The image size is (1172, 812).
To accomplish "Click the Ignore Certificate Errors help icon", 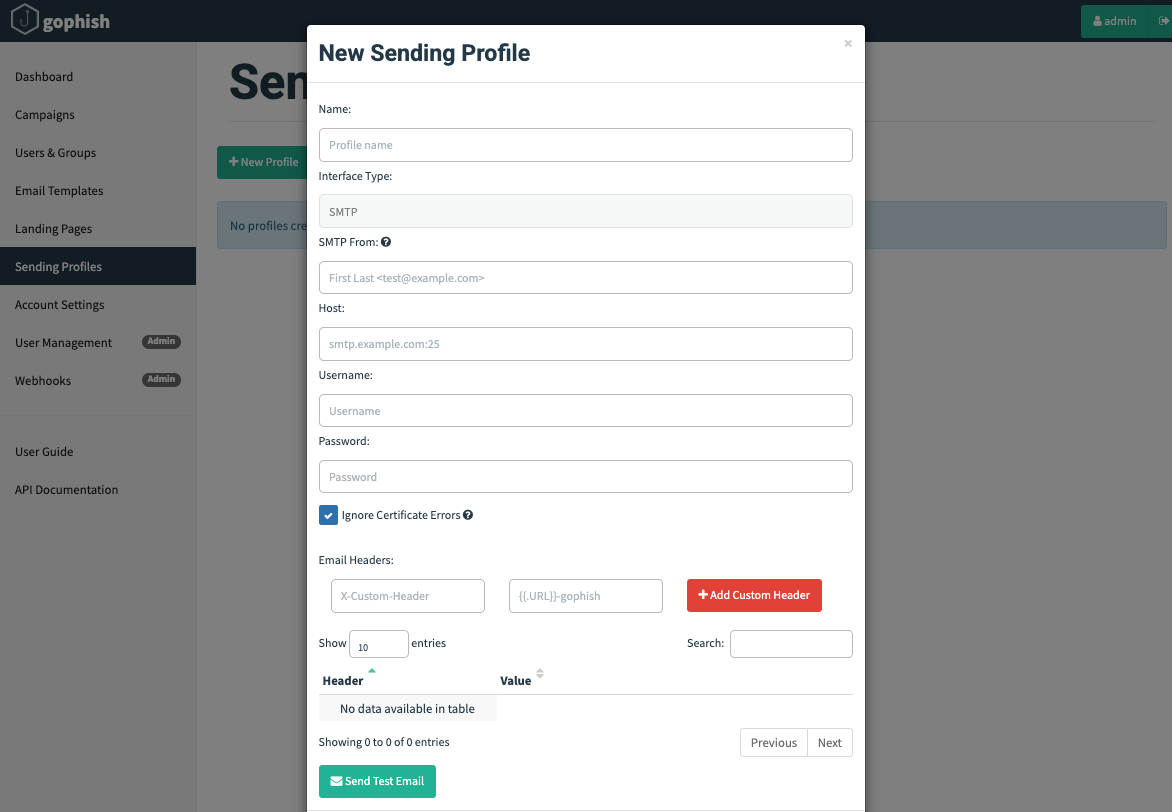I will (467, 515).
